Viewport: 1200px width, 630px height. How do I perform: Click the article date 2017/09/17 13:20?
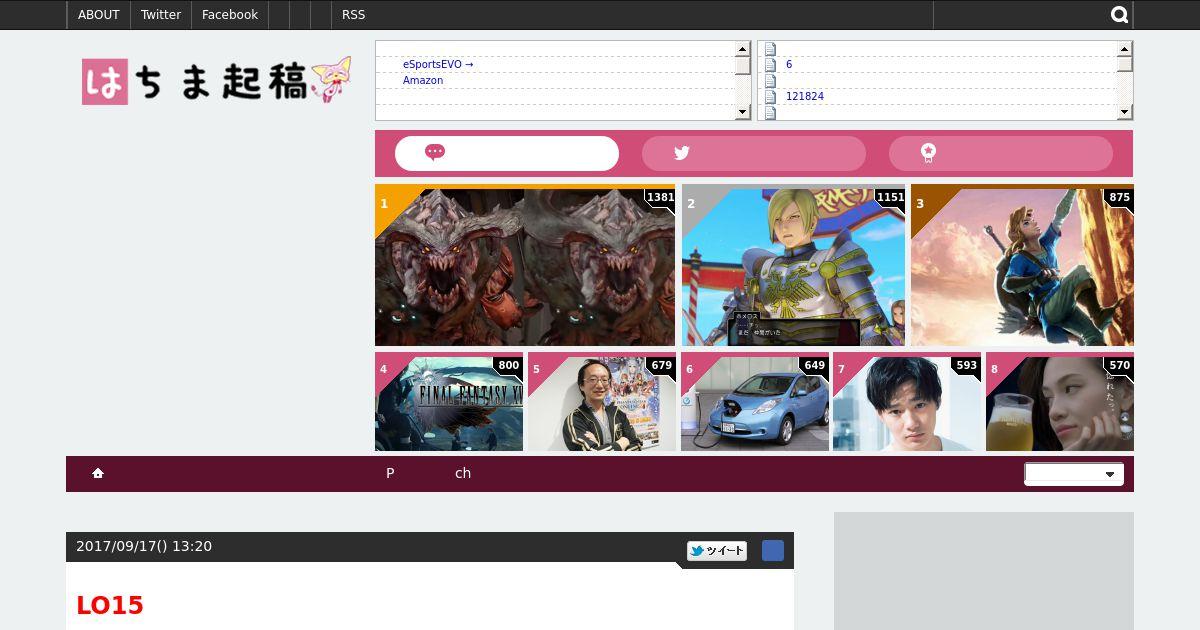tap(144, 546)
